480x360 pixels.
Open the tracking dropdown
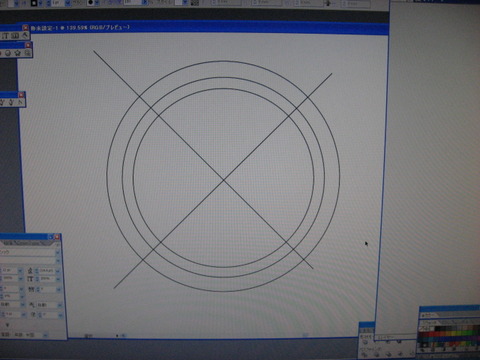[58, 290]
